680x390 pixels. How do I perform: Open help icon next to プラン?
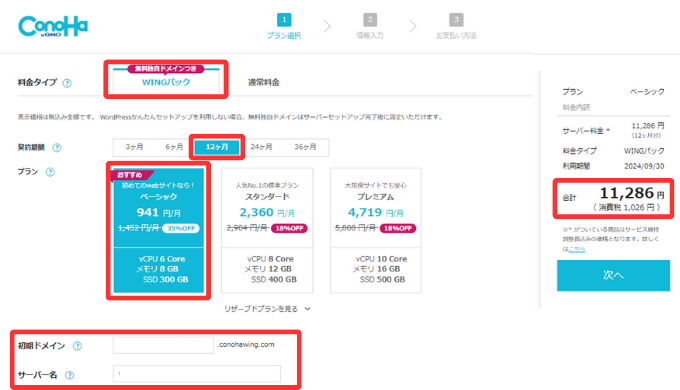coord(50,172)
